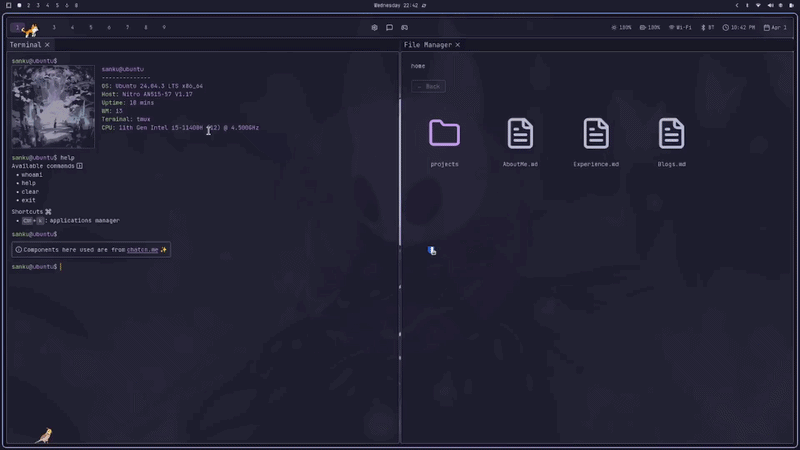Click the 10:42 PM clock indicator

point(739,28)
